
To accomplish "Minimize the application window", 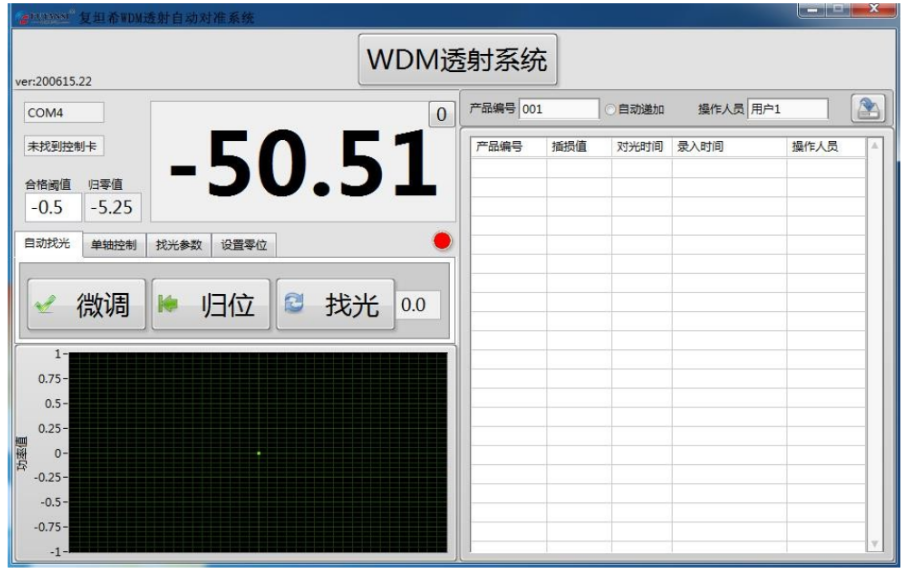I will (x=813, y=10).
